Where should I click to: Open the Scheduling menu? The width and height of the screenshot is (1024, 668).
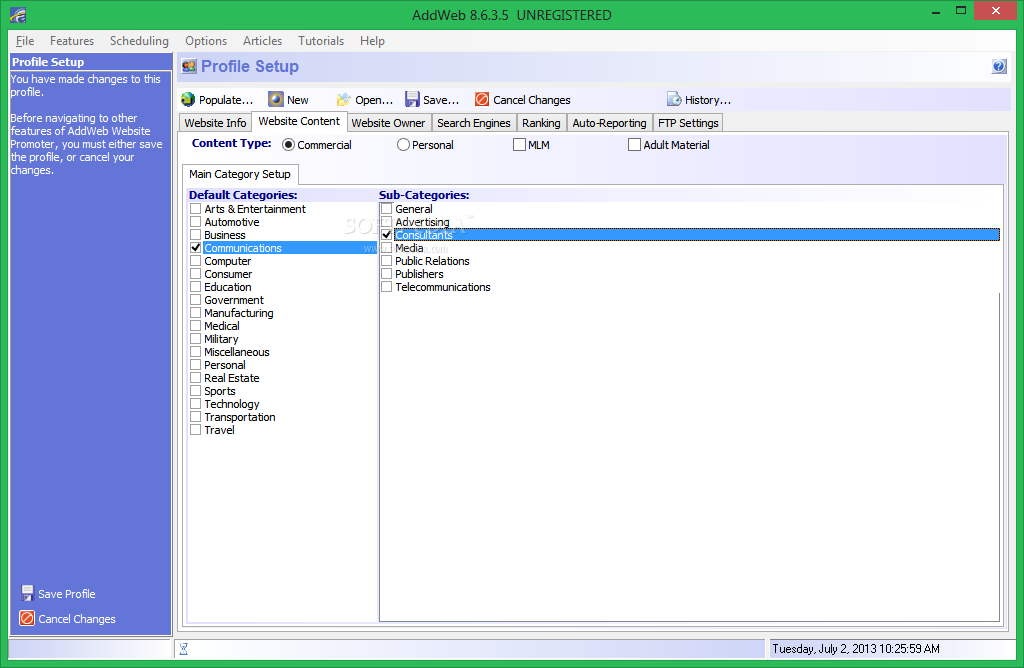coord(139,40)
